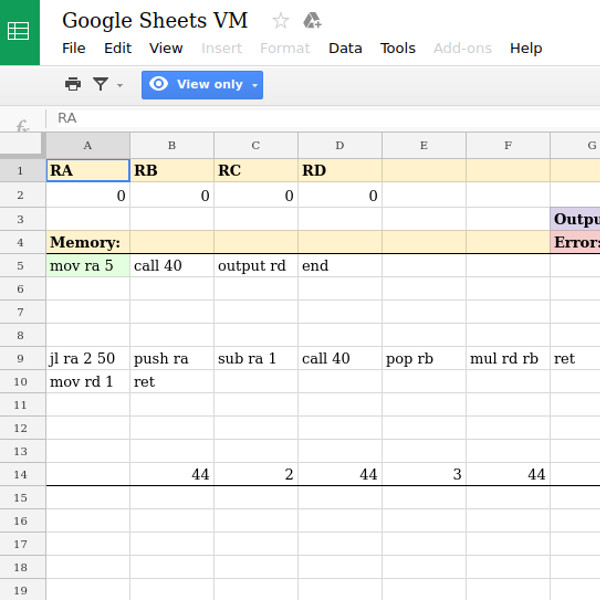Open the Tools menu
This screenshot has height=600, width=600.
[397, 48]
